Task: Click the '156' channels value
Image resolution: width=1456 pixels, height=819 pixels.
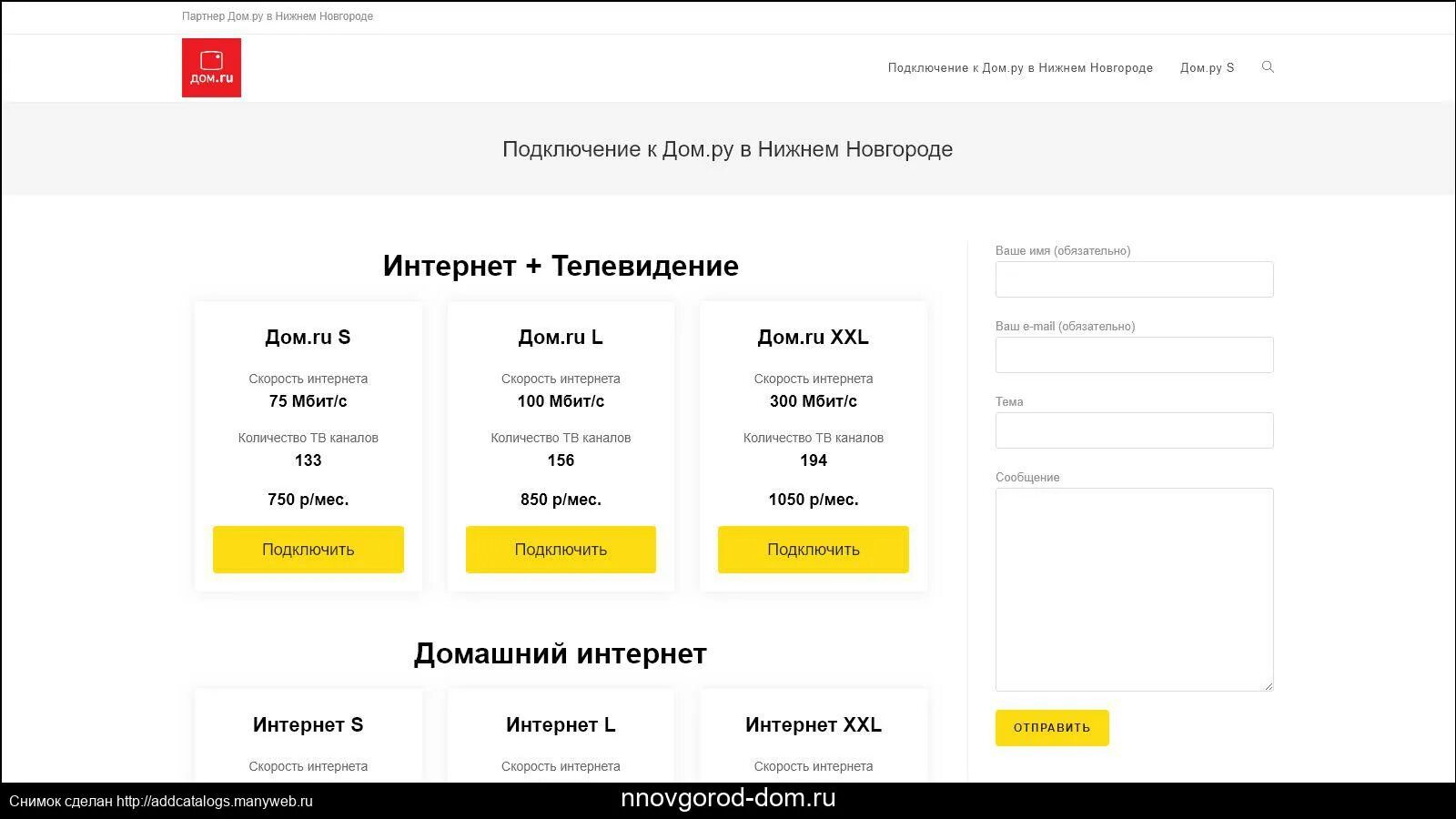Action: click(561, 460)
